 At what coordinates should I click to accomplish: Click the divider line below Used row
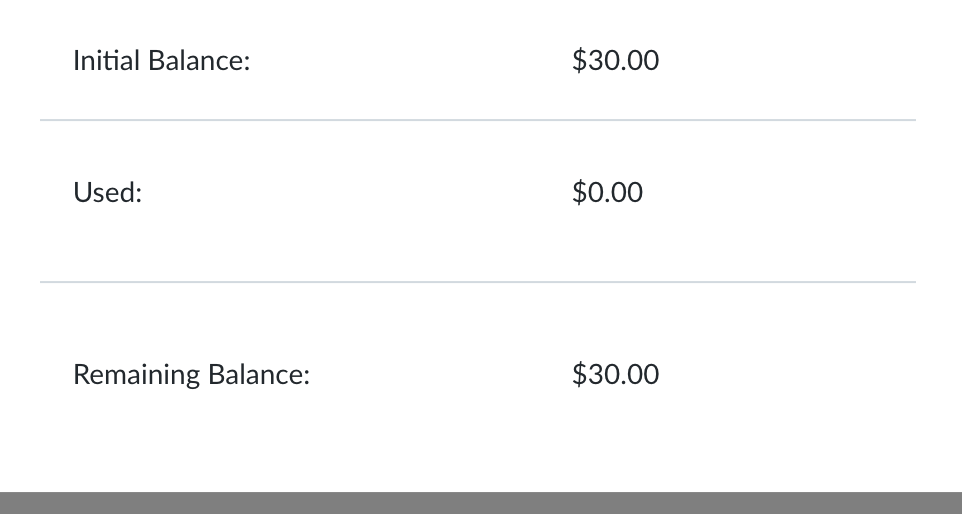click(478, 282)
